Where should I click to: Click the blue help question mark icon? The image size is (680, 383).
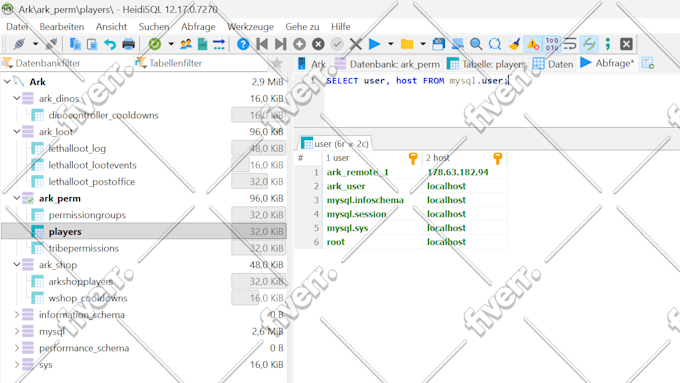click(x=243, y=44)
